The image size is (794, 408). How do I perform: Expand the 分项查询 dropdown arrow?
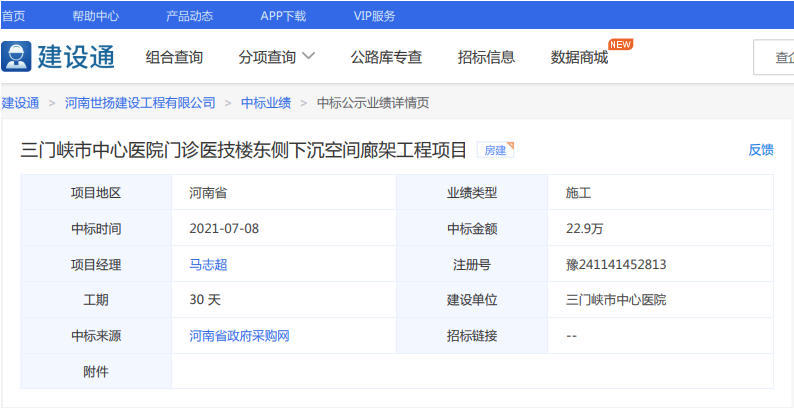[309, 56]
